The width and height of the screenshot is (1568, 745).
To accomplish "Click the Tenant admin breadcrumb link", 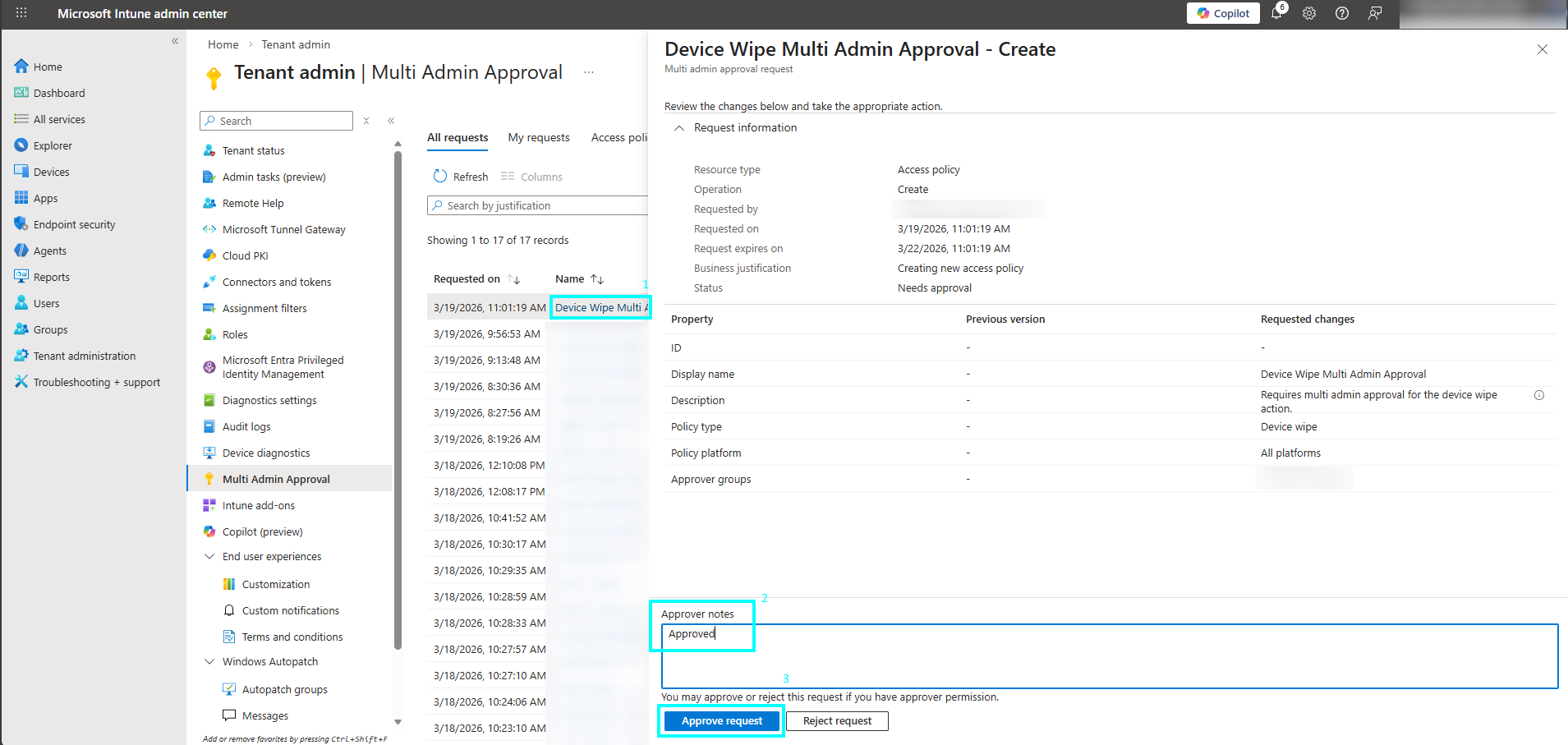I will (296, 44).
